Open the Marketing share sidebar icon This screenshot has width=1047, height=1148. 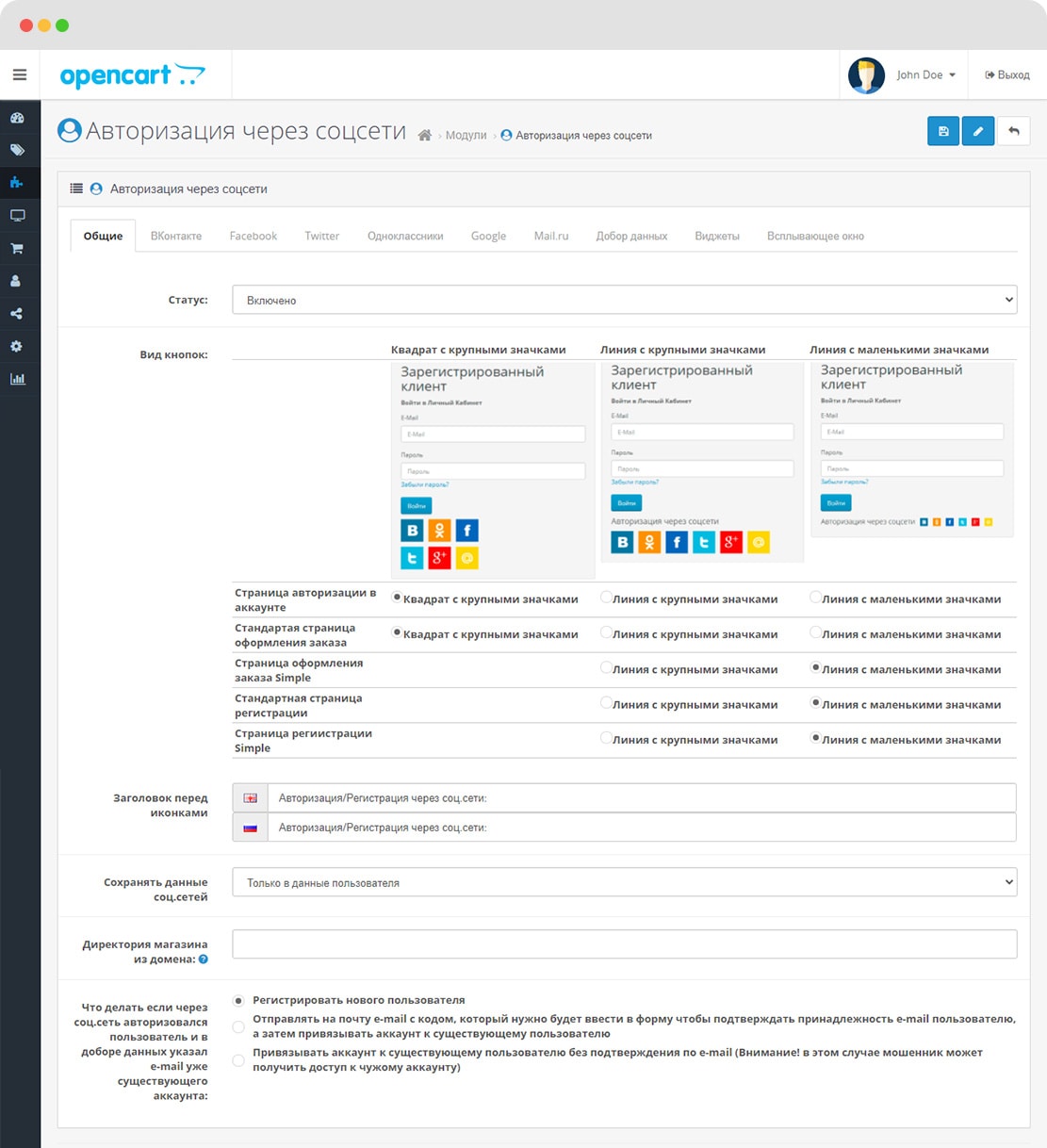17,314
